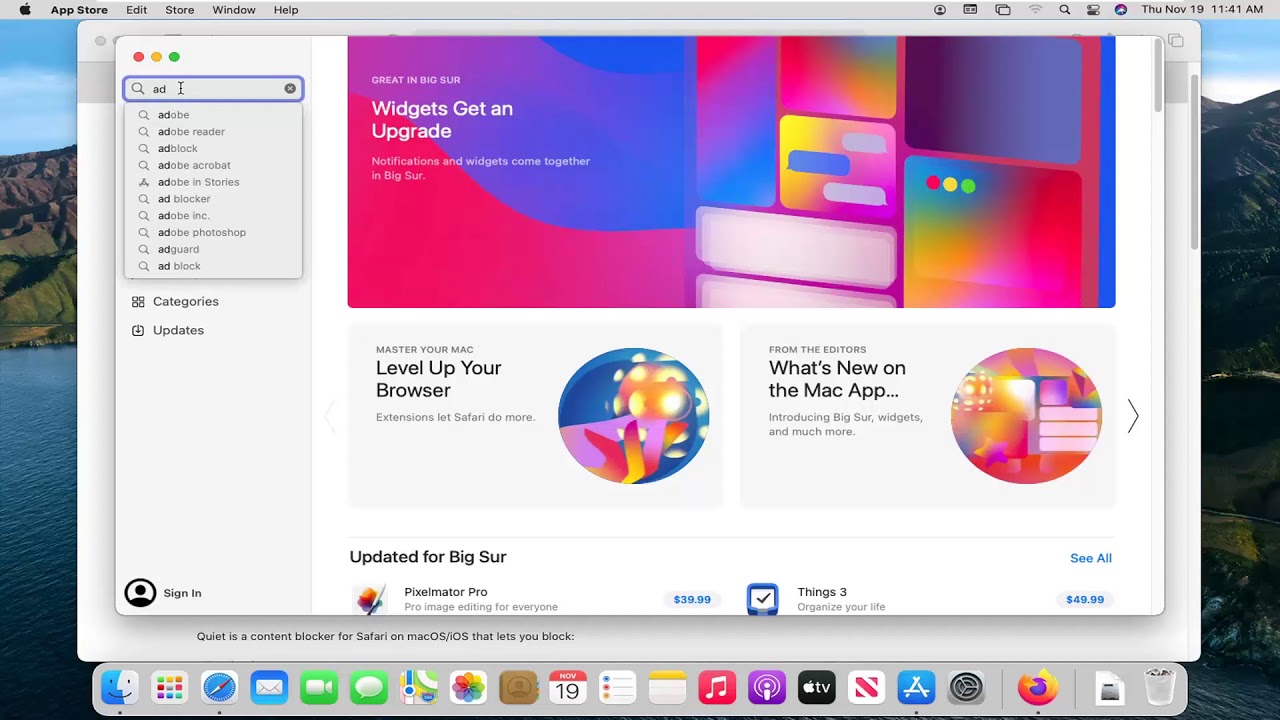This screenshot has height=720, width=1280.
Task: Open the Pixelmator Pro title
Action: (446, 592)
